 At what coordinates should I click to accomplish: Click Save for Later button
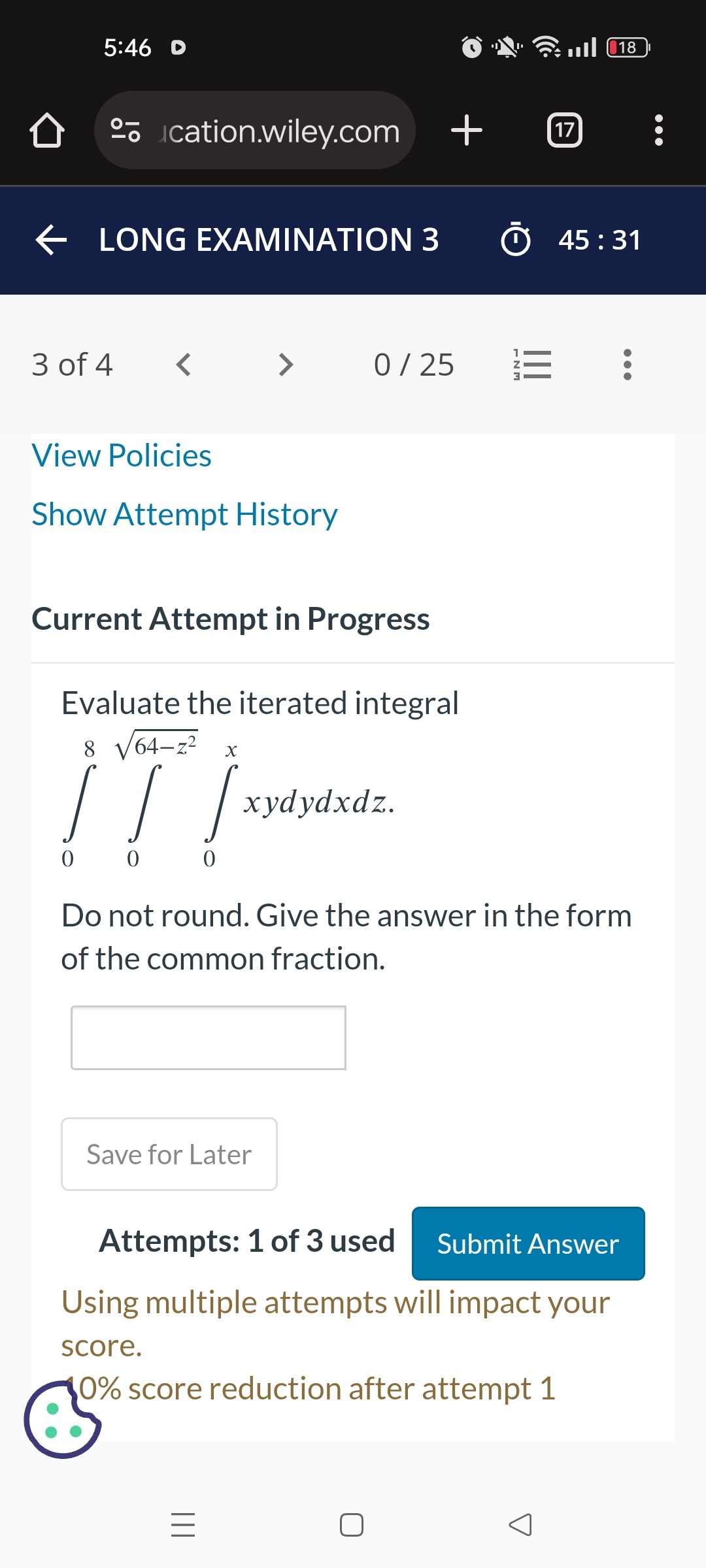(x=169, y=1154)
